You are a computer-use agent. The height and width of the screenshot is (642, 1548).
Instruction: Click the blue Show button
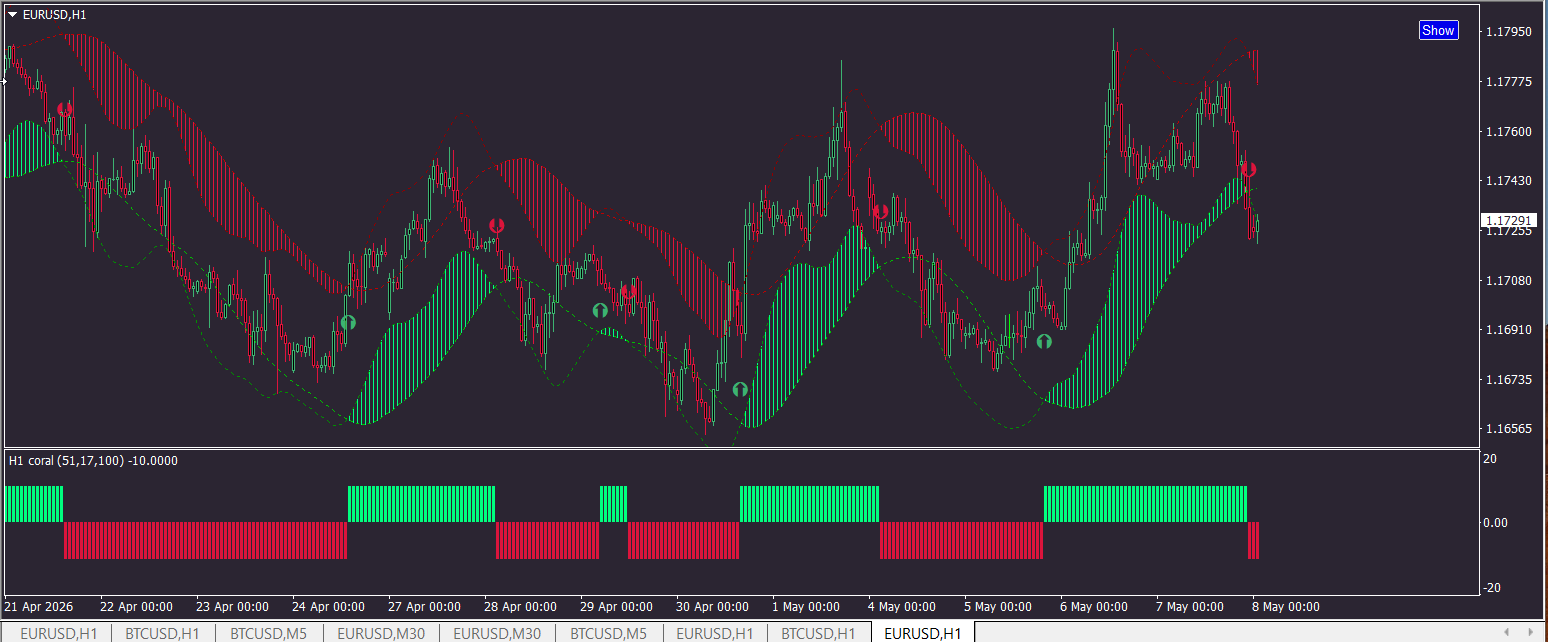click(1438, 30)
